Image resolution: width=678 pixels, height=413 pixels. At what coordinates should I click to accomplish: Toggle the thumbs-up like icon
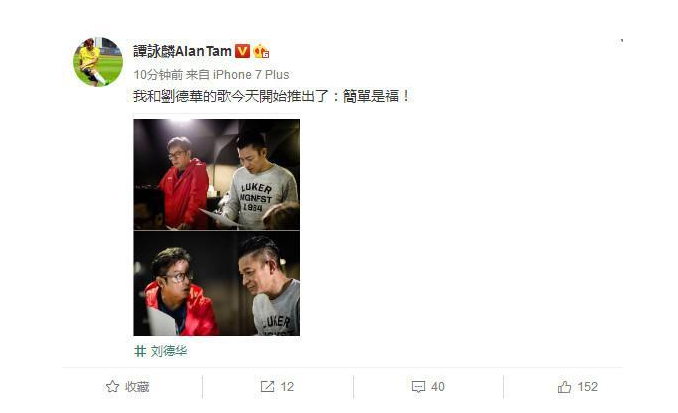coord(564,387)
